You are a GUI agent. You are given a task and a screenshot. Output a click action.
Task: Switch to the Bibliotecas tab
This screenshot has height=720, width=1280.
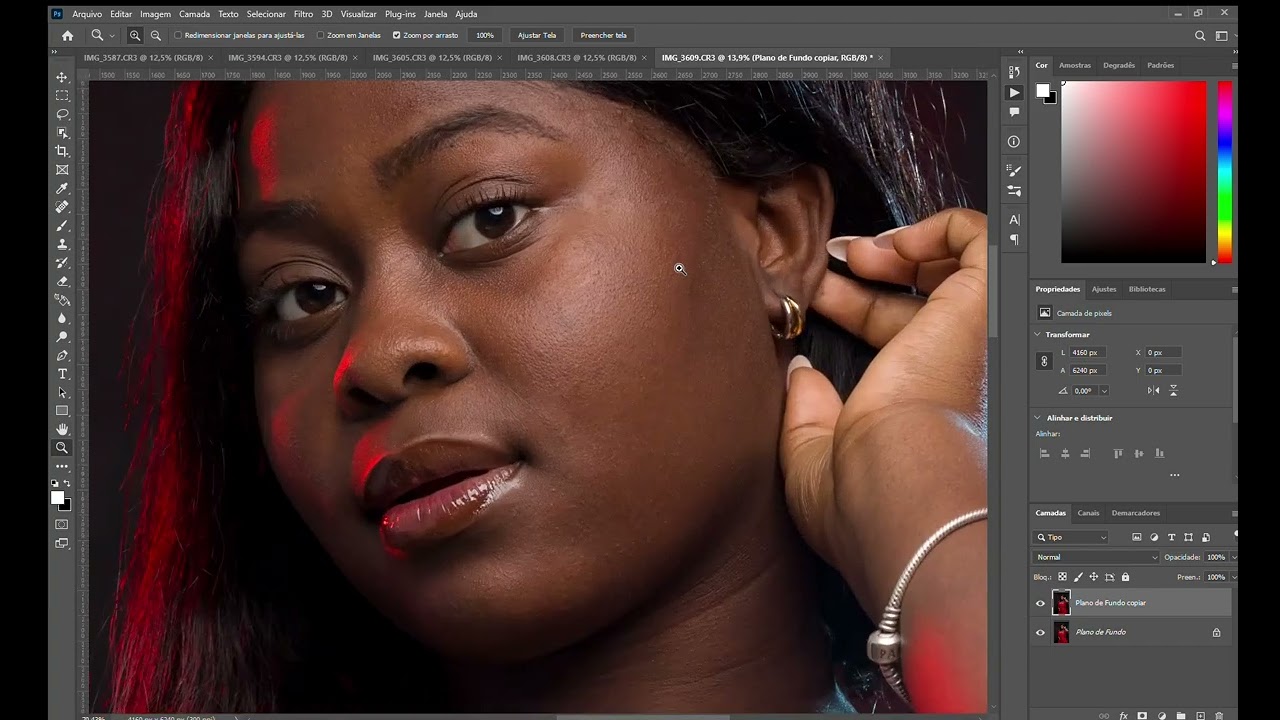pos(1147,289)
